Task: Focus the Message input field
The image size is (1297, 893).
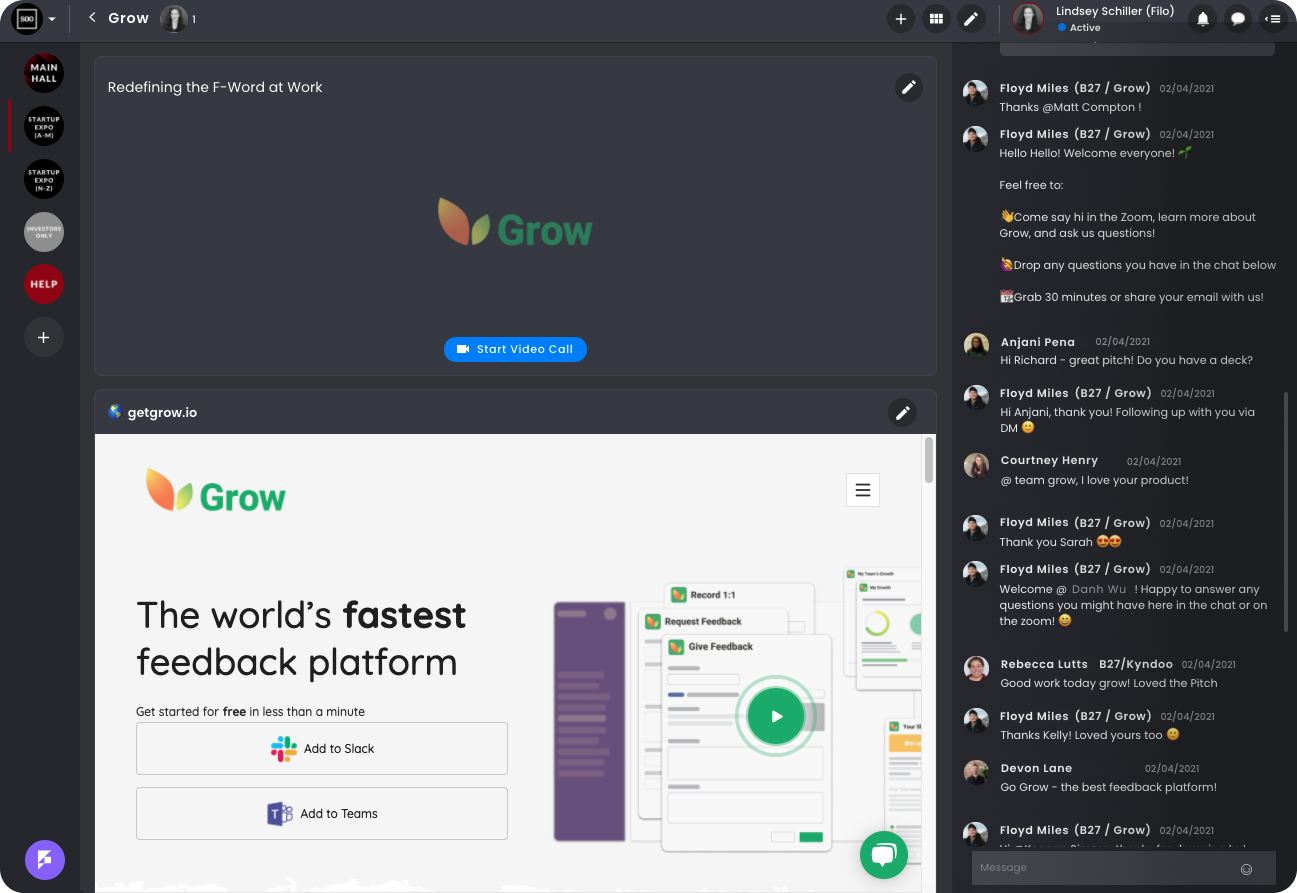Action: (1105, 868)
